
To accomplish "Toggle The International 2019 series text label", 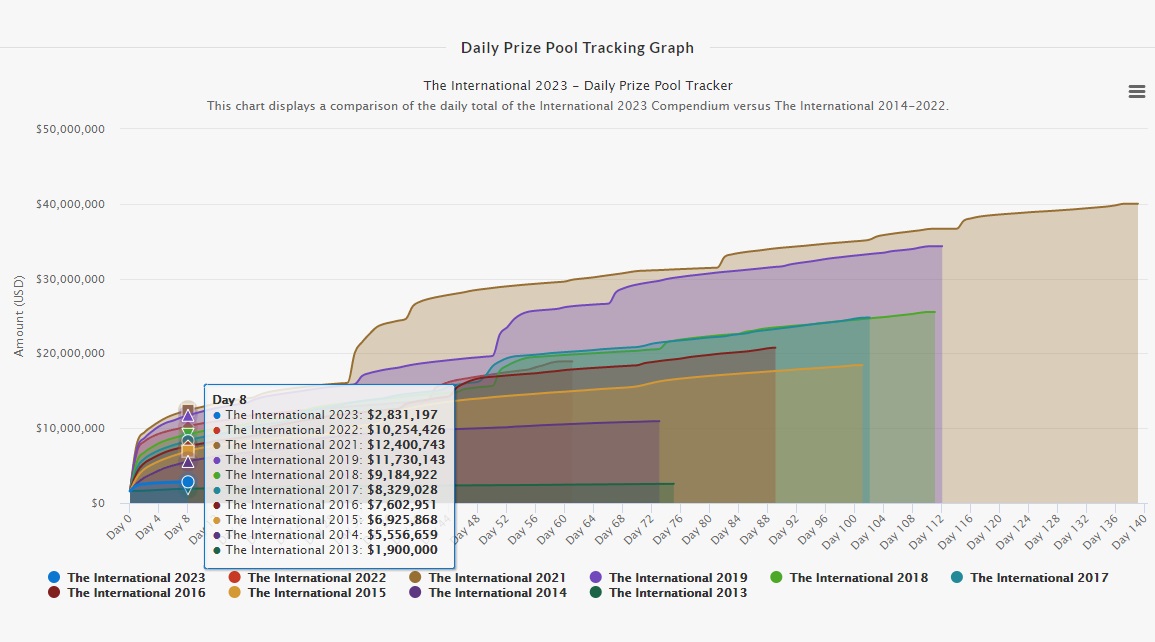I will [677, 578].
